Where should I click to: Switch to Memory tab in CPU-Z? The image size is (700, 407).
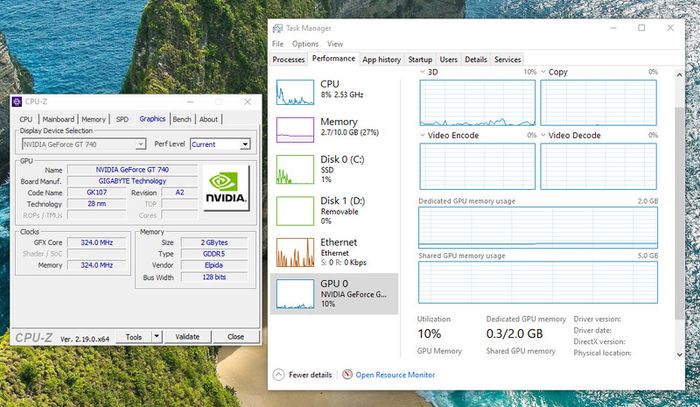coord(93,119)
